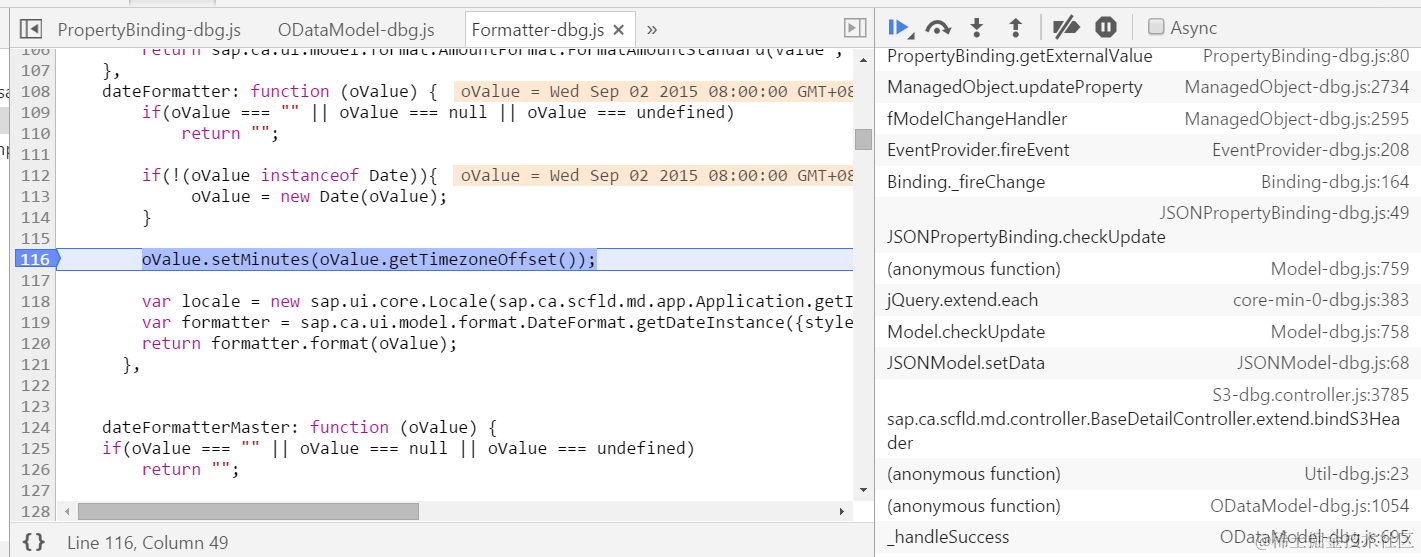Open Util-dbg.js:23 link

[x=1356, y=474]
